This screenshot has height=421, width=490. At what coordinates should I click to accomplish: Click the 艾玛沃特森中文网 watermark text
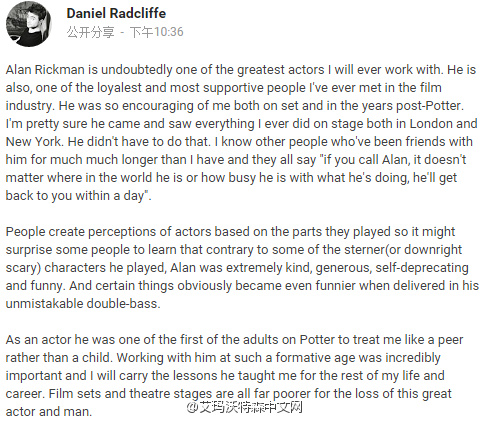click(251, 407)
